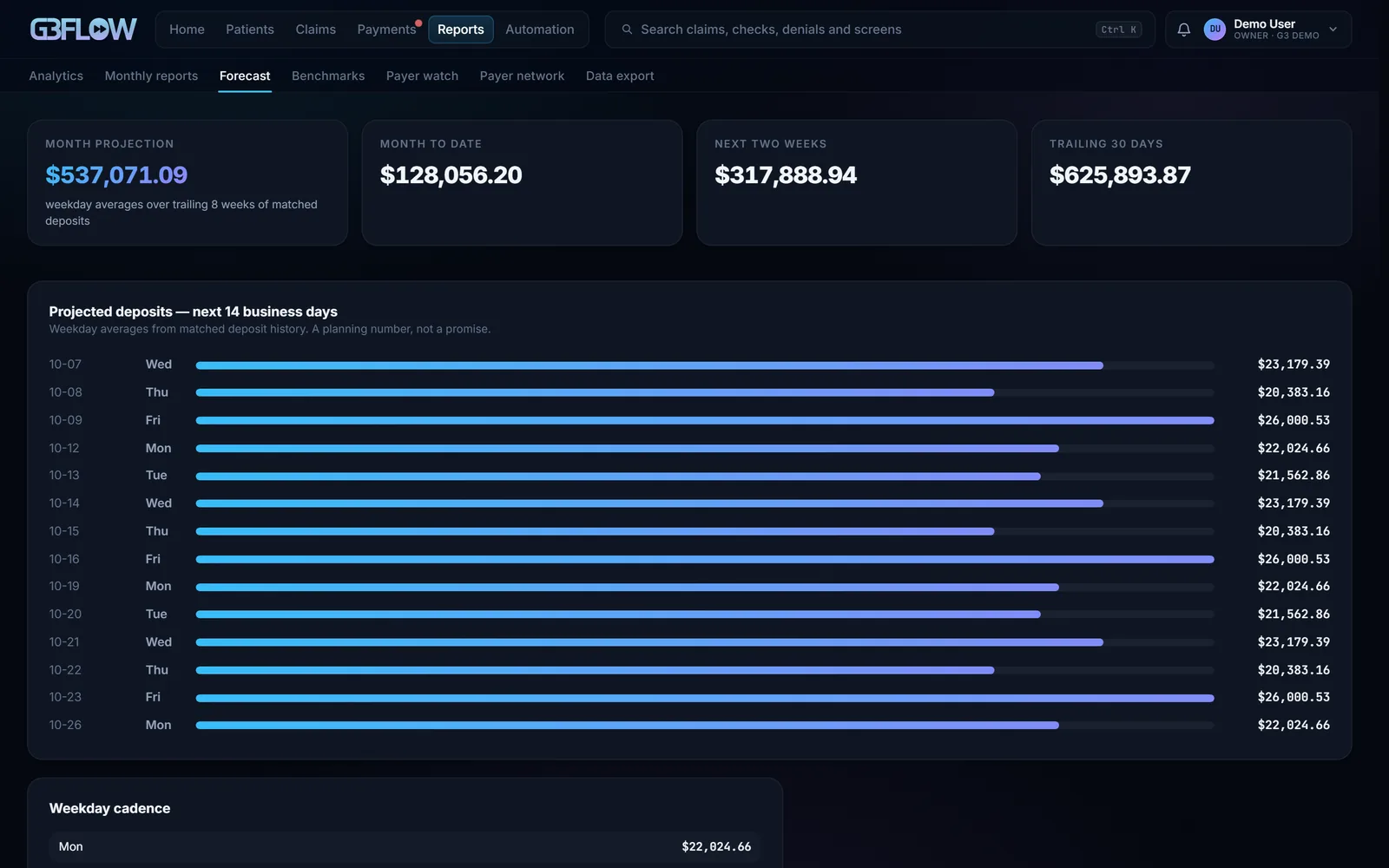
Task: Click the 10-08 date label
Action: tap(65, 392)
